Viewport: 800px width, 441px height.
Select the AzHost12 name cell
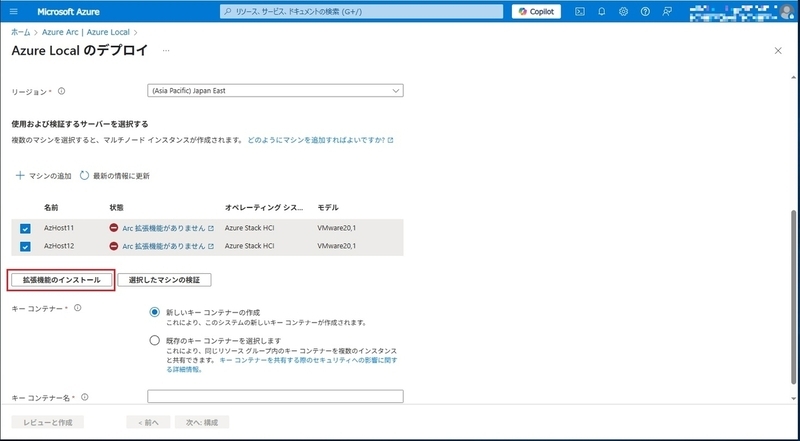[59, 246]
